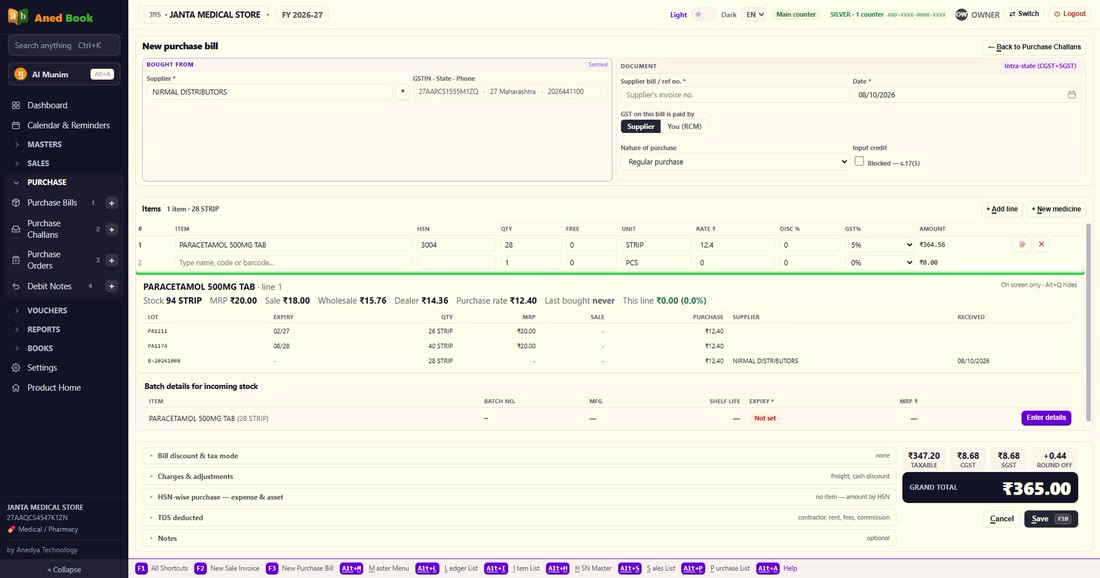1100x578 pixels.
Task: Create new Purchase Challan via plus icon
Action: click(111, 229)
